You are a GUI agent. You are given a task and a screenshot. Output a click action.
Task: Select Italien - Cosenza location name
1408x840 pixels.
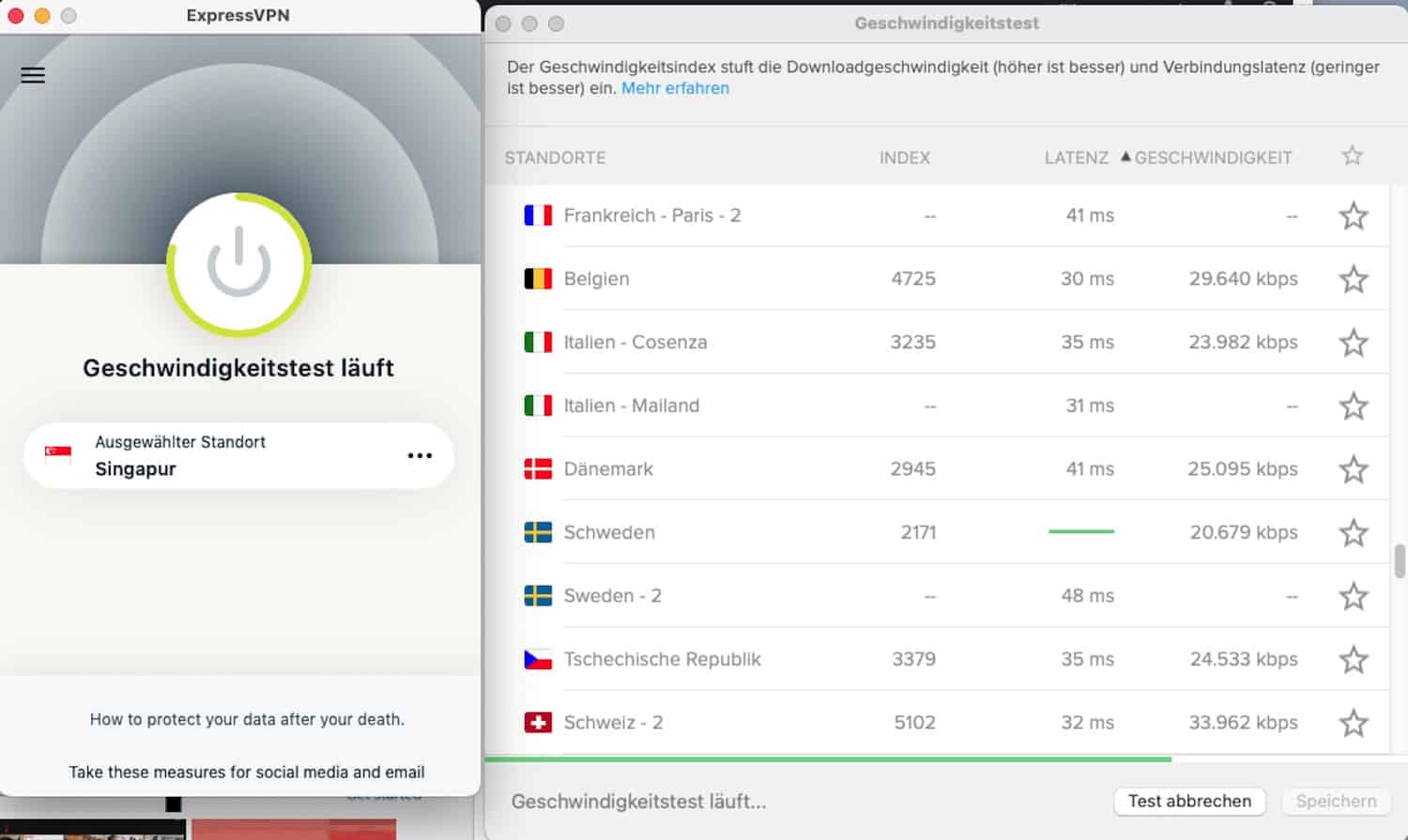[x=635, y=343]
